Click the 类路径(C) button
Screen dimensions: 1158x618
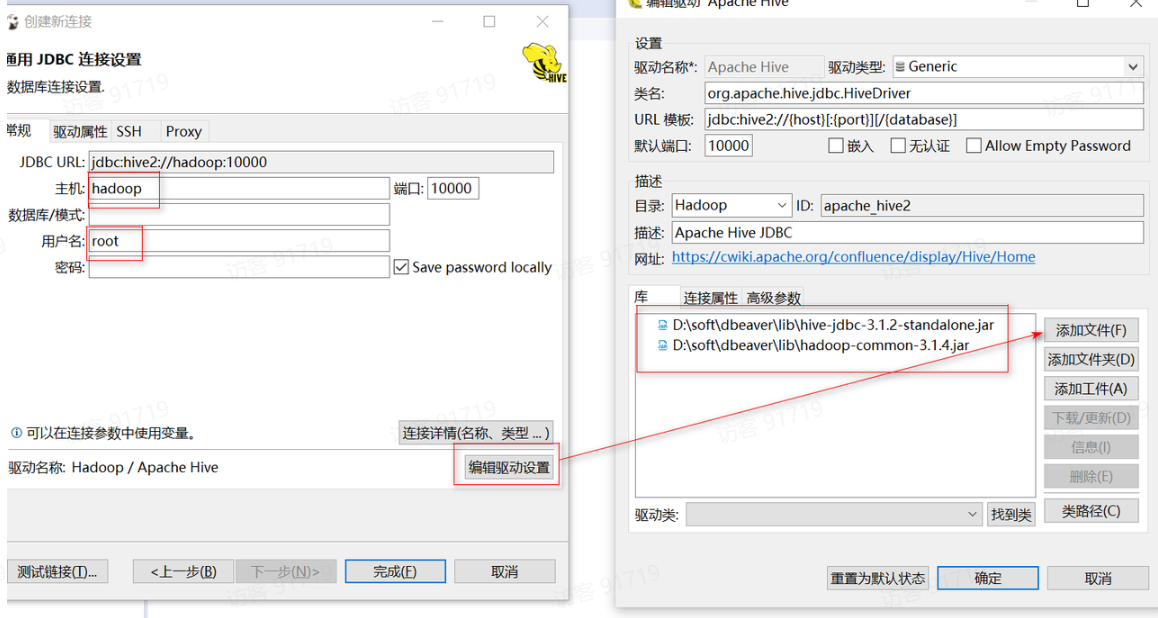coord(1091,511)
